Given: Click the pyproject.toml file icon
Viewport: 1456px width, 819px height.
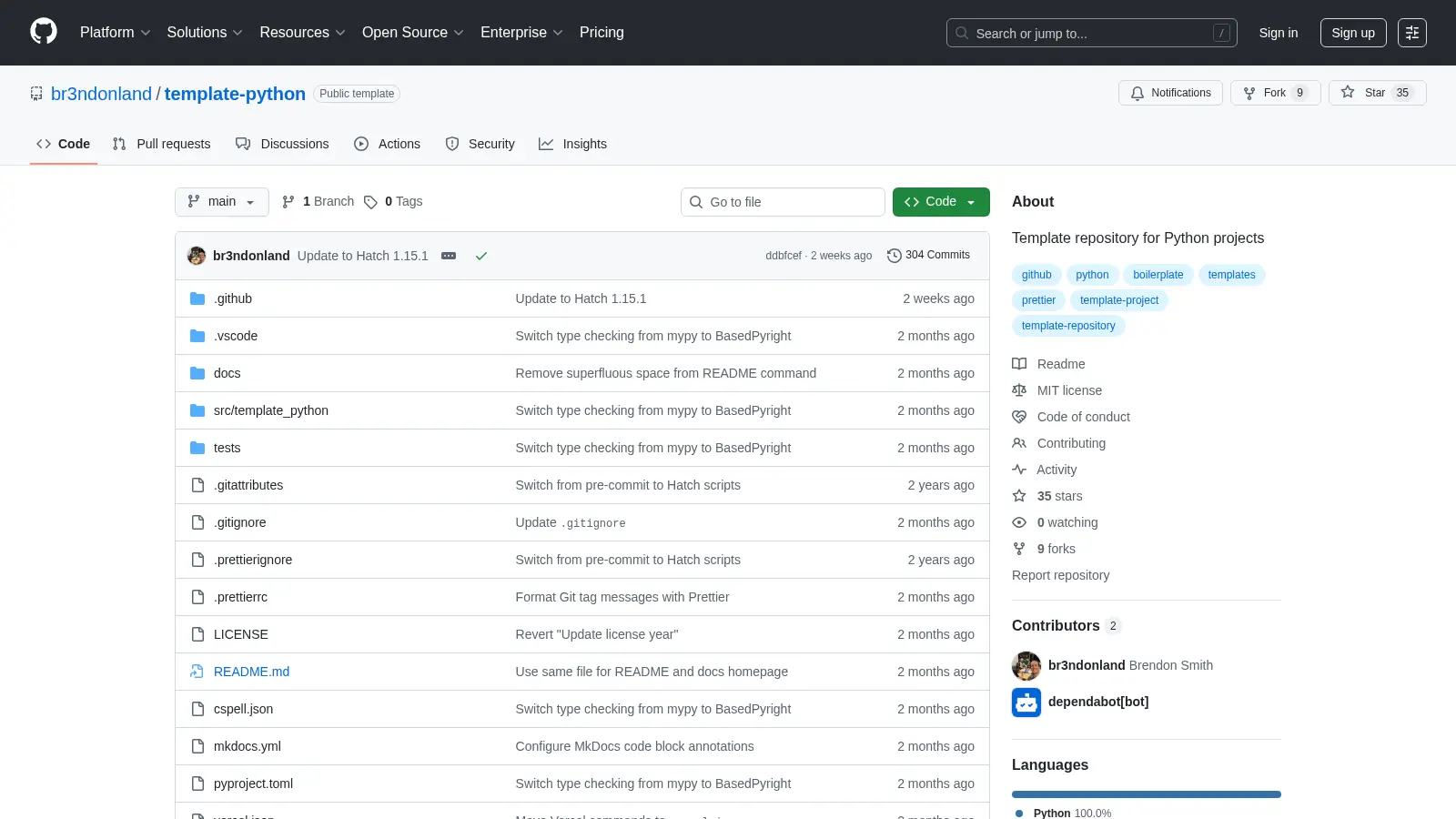Looking at the screenshot, I should coord(197,784).
